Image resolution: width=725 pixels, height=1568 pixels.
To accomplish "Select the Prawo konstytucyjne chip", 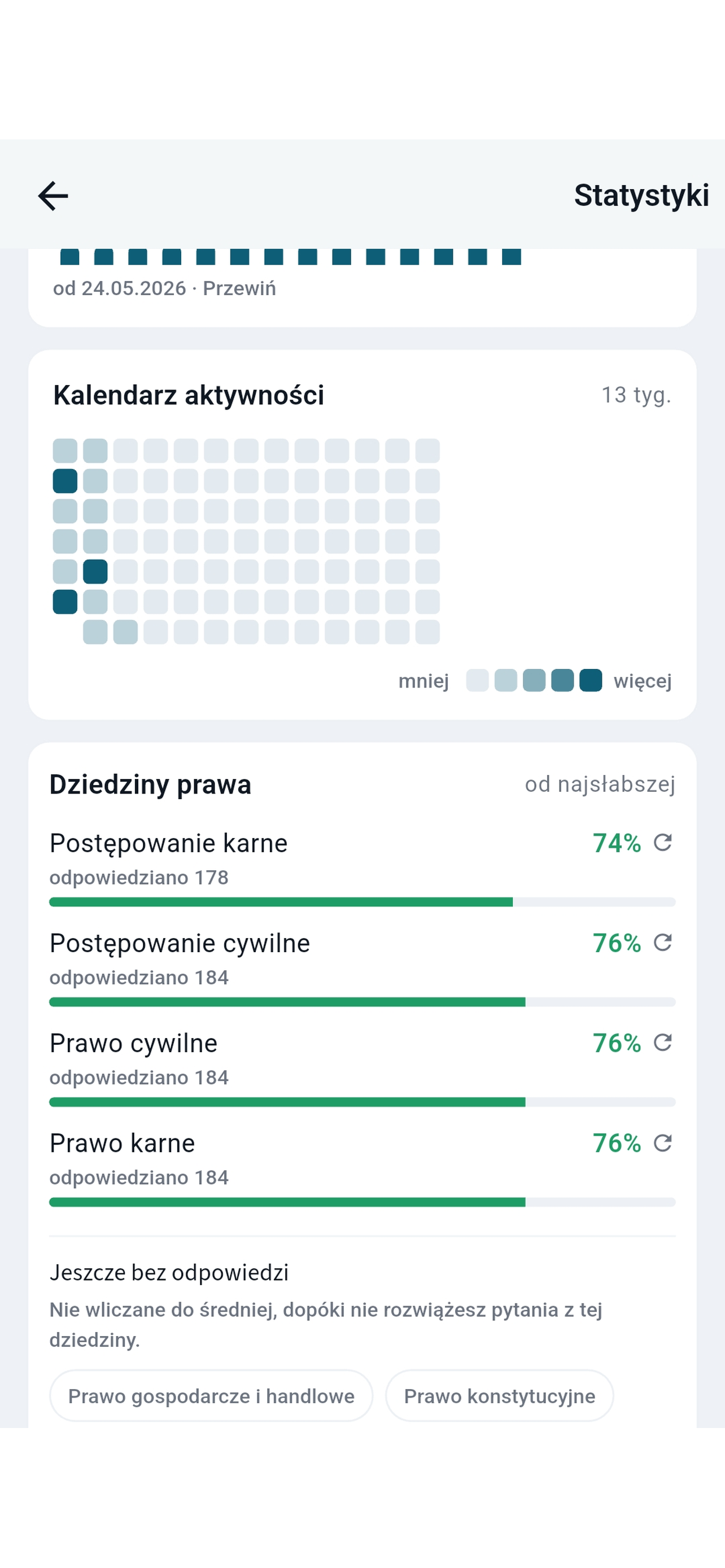I will 500,1396.
